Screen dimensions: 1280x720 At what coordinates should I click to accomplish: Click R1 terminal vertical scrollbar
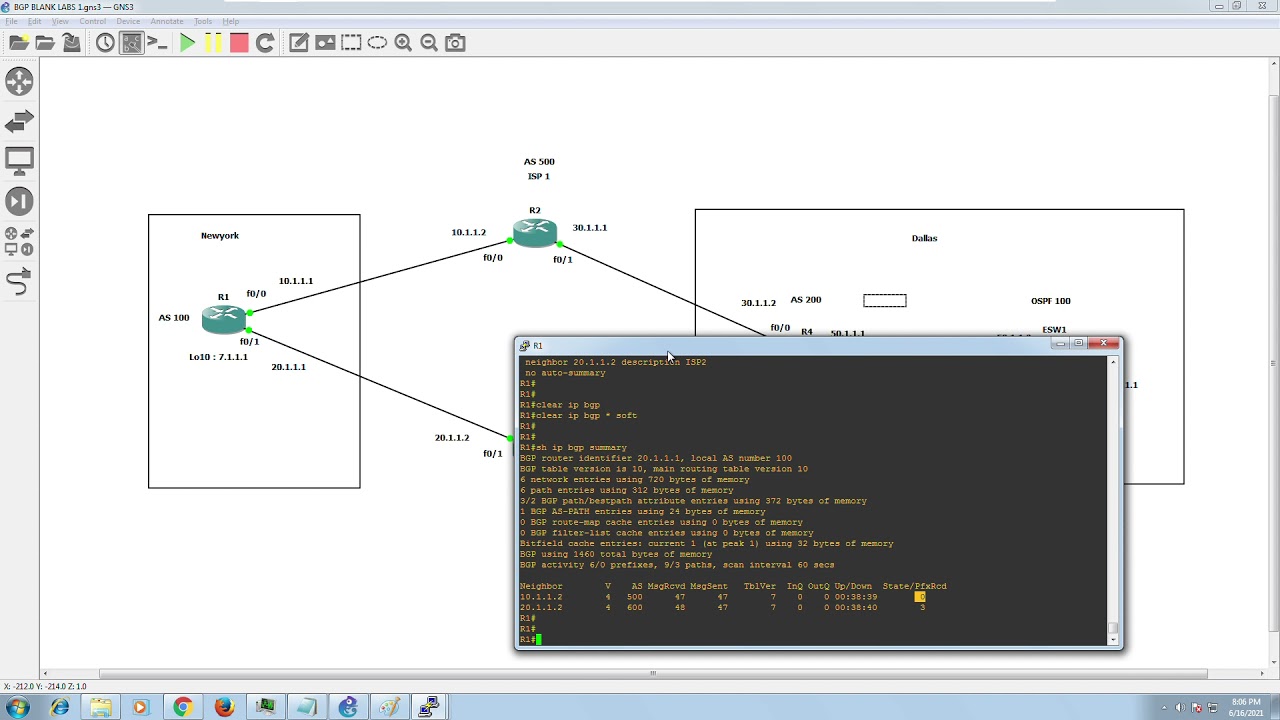pos(1113,498)
